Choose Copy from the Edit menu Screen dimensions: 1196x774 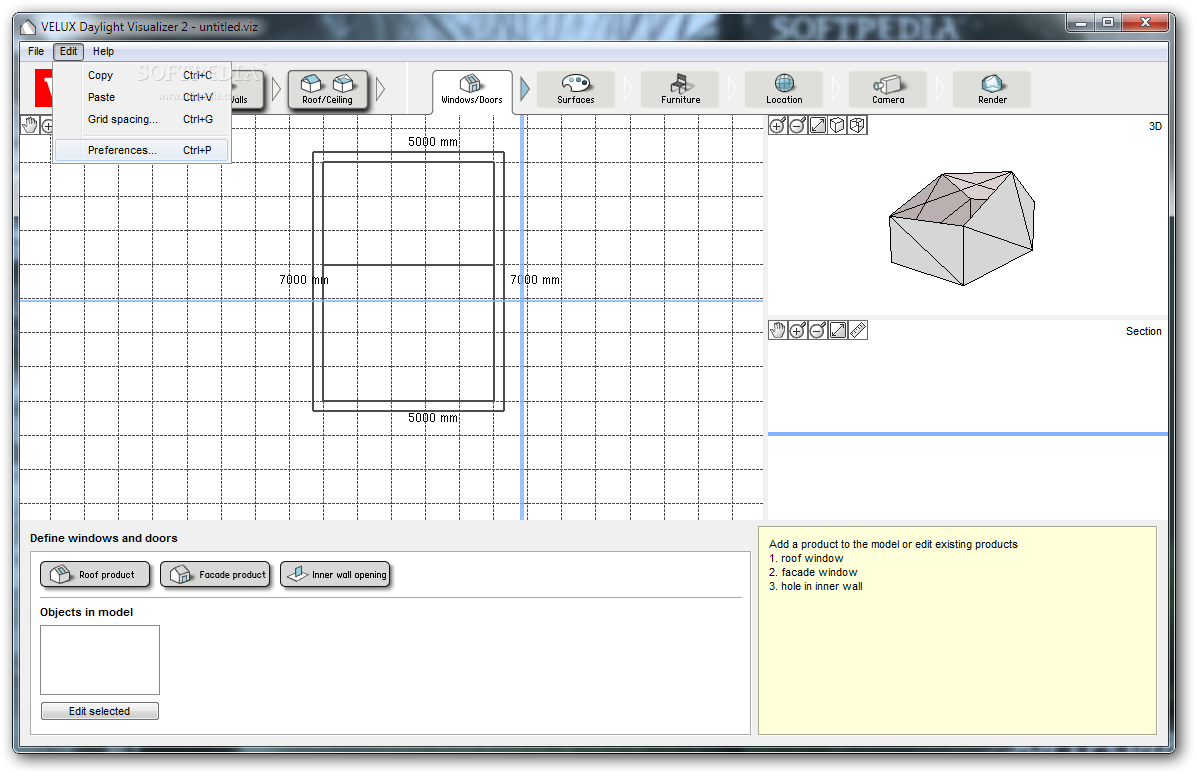143,75
